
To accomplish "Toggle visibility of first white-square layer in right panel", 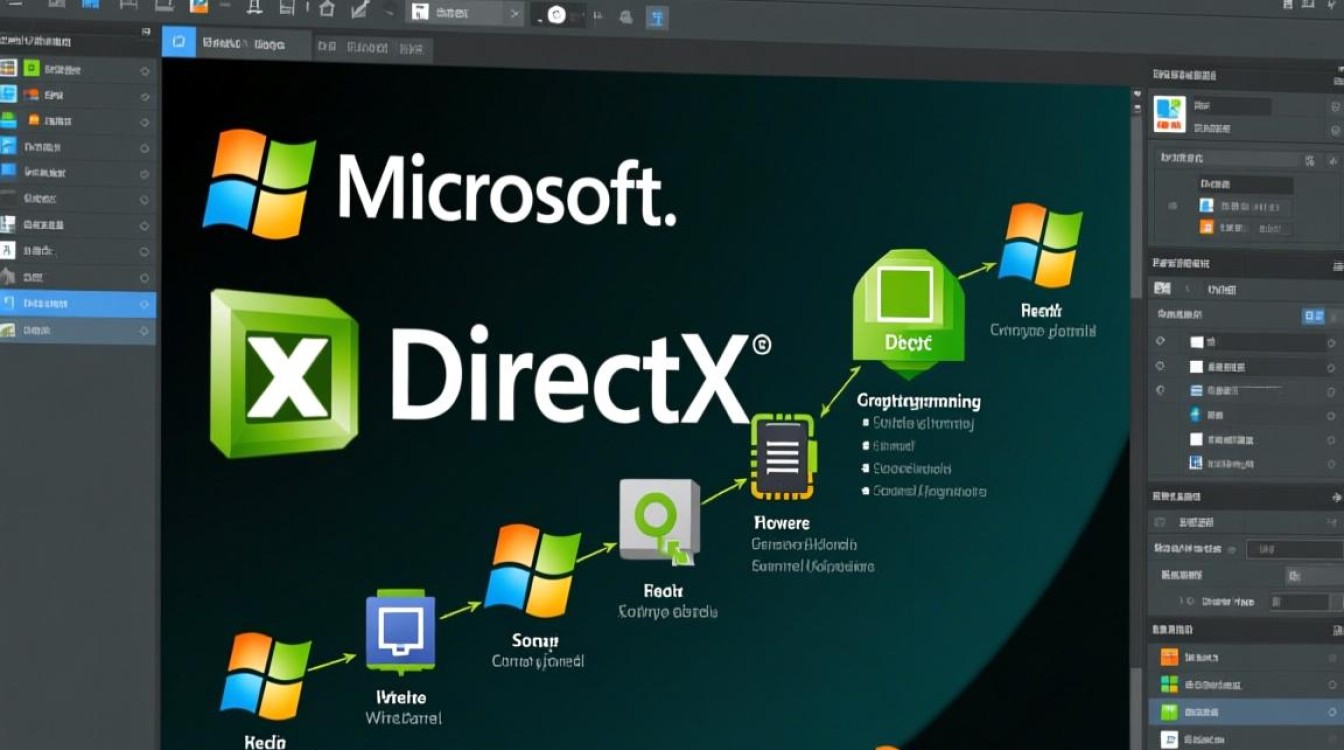I will pyautogui.click(x=1160, y=341).
